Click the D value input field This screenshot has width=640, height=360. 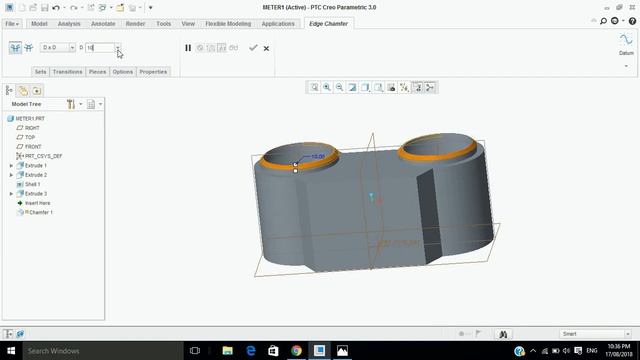pos(100,48)
